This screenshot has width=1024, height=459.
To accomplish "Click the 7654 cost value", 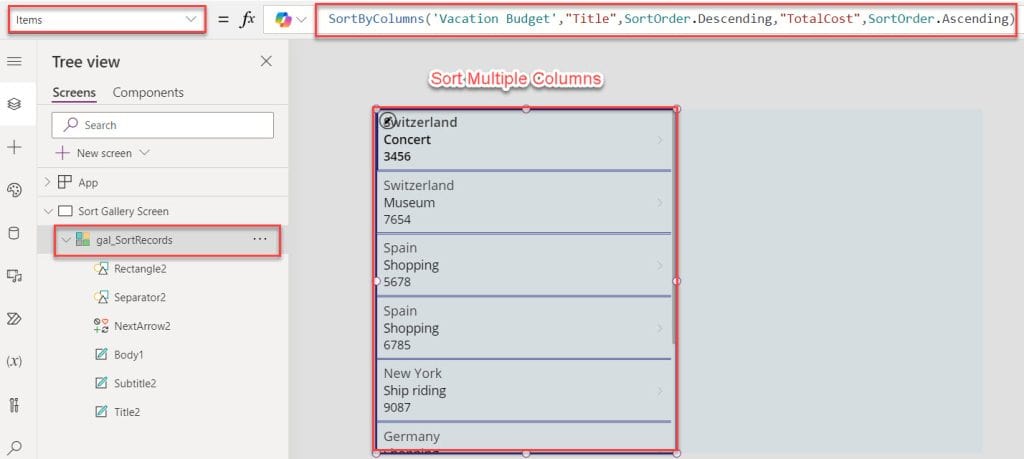I will click(397, 219).
